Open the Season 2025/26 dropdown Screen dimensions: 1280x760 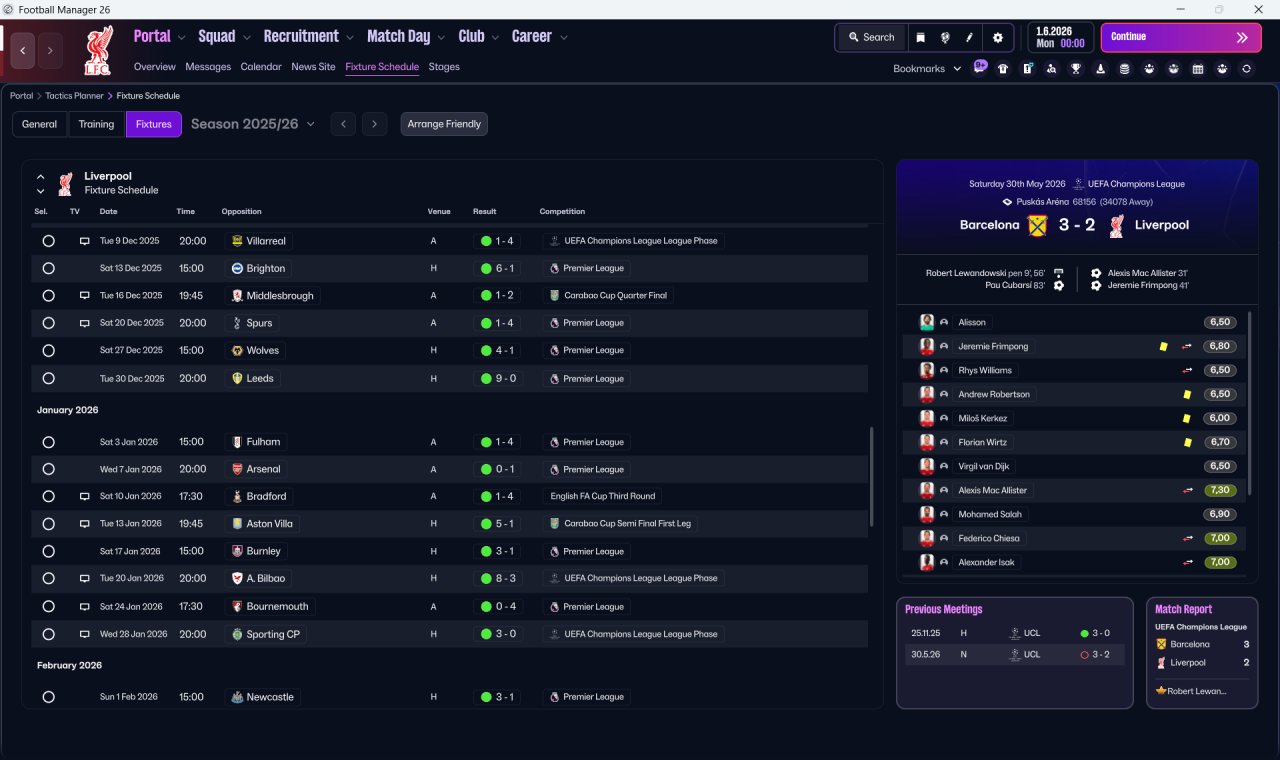(x=253, y=124)
